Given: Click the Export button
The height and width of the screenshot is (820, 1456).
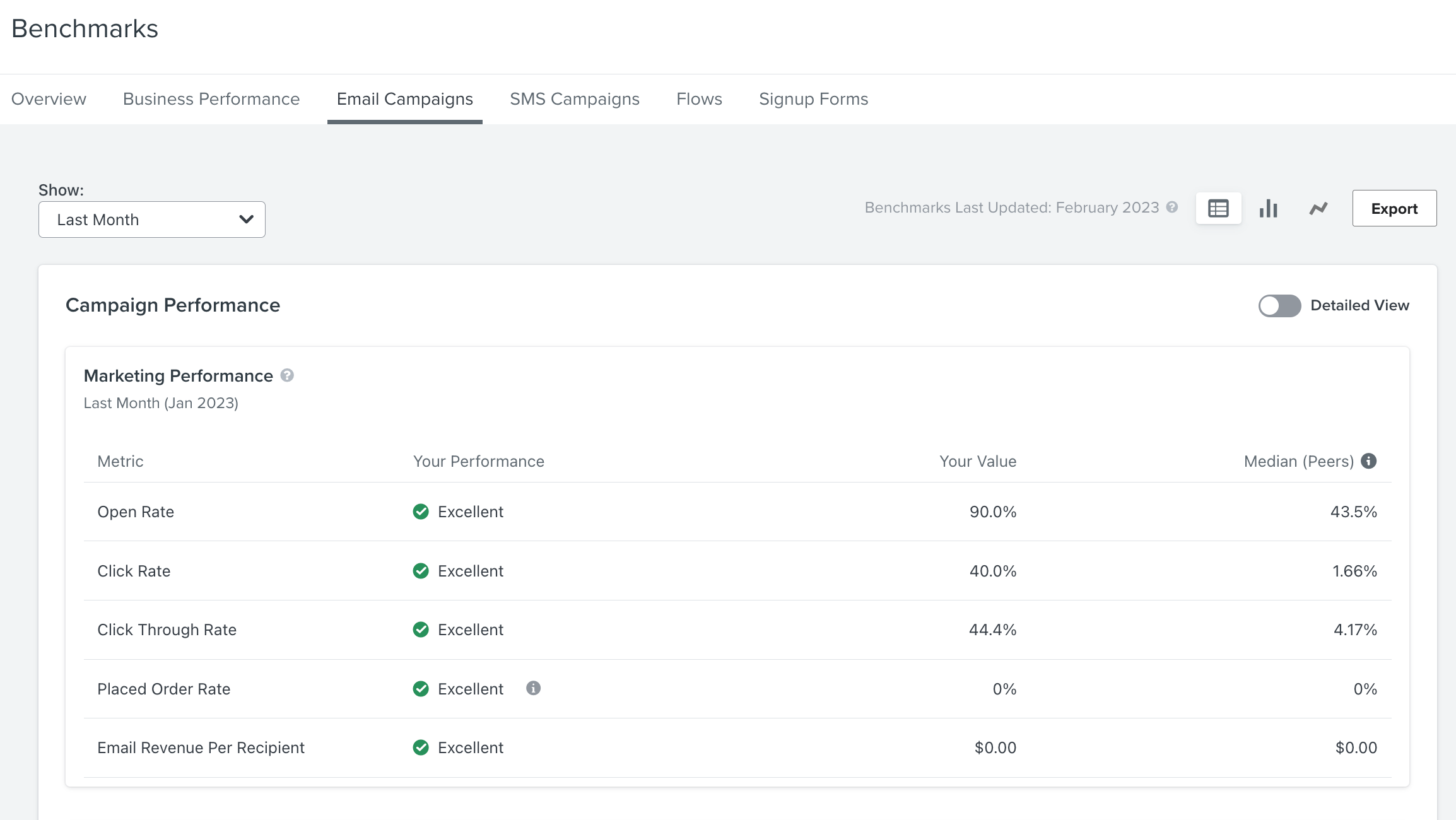Looking at the screenshot, I should click(x=1394, y=208).
